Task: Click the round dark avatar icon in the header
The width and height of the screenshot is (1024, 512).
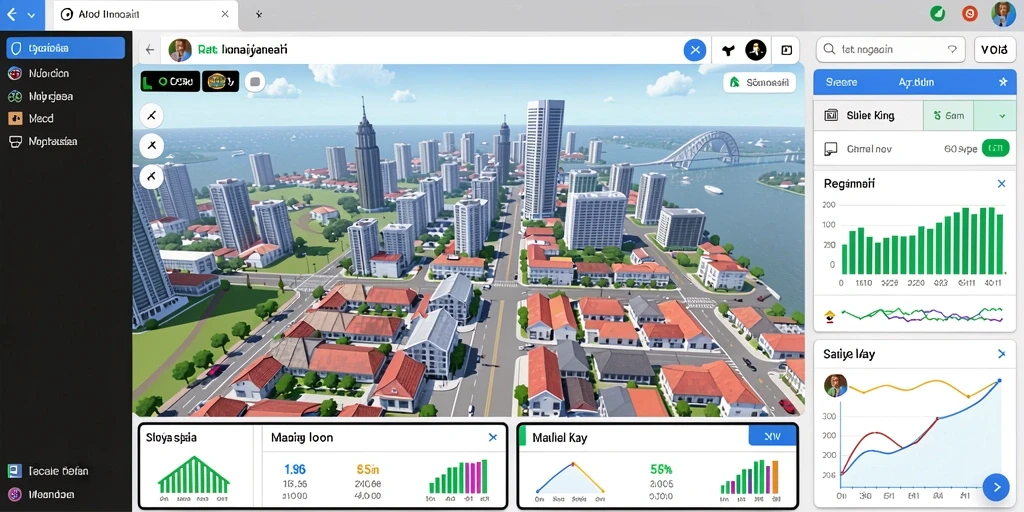Action: (x=756, y=50)
